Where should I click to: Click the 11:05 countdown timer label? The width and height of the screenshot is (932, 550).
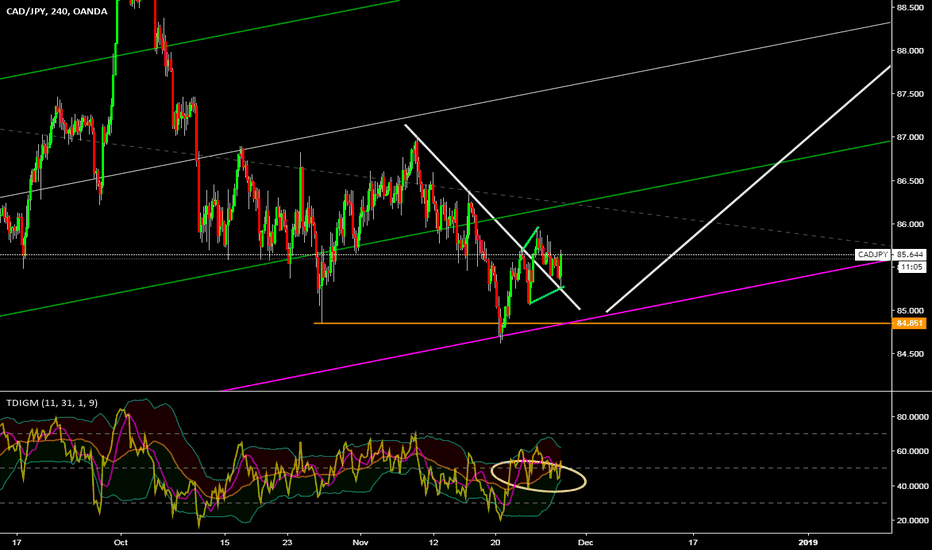(912, 268)
